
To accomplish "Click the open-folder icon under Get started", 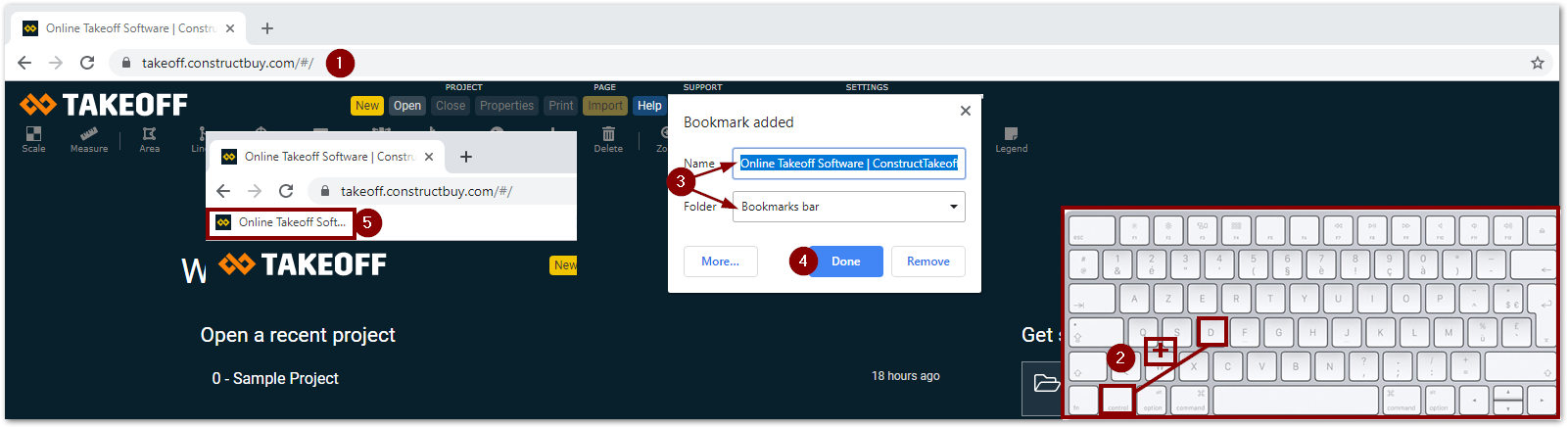I will [x=1046, y=383].
